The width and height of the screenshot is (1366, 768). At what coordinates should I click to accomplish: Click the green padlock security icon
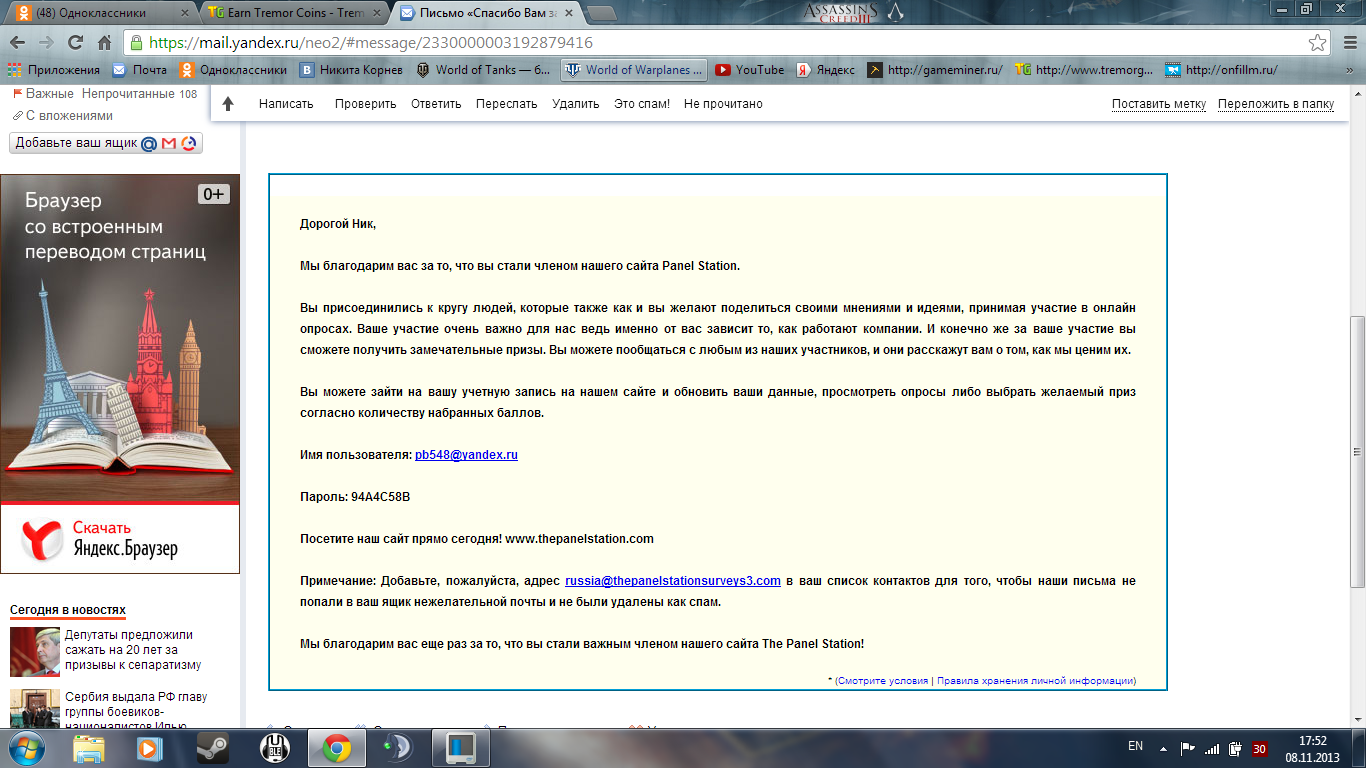[x=137, y=43]
